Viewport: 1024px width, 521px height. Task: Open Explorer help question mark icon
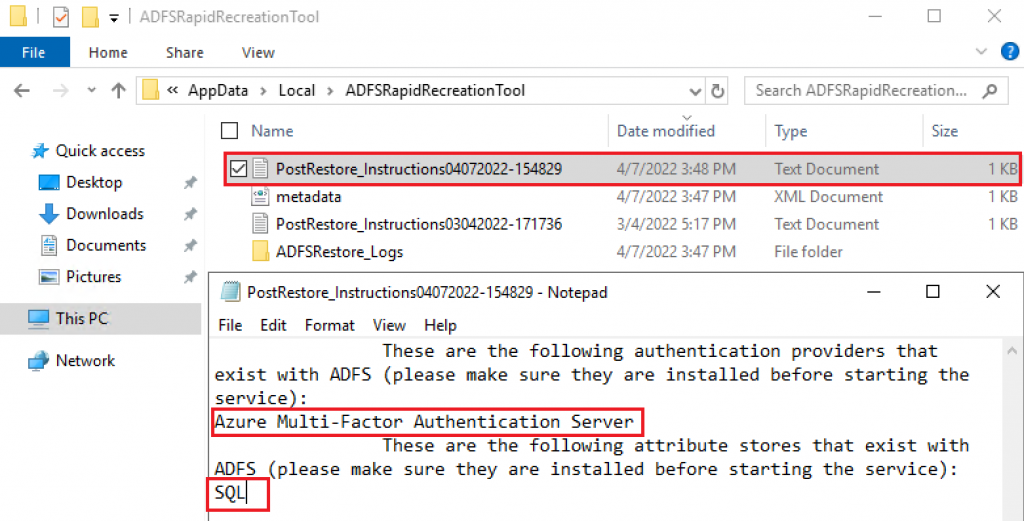[x=1010, y=52]
